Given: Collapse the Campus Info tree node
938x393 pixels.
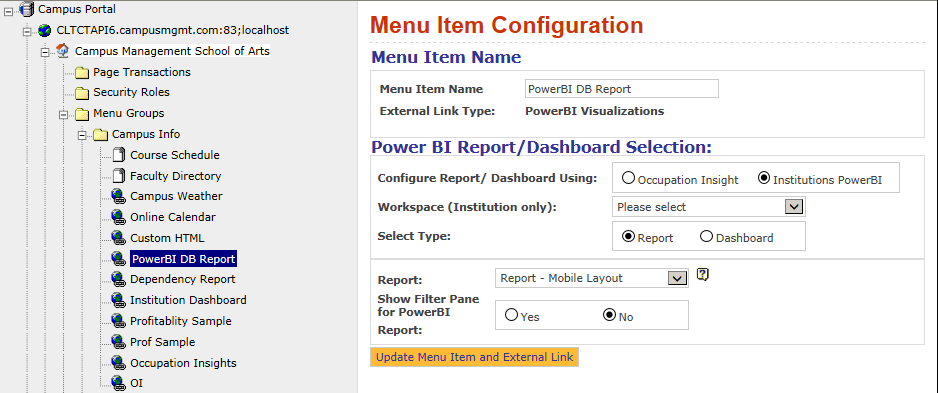Looking at the screenshot, I should [x=83, y=135].
